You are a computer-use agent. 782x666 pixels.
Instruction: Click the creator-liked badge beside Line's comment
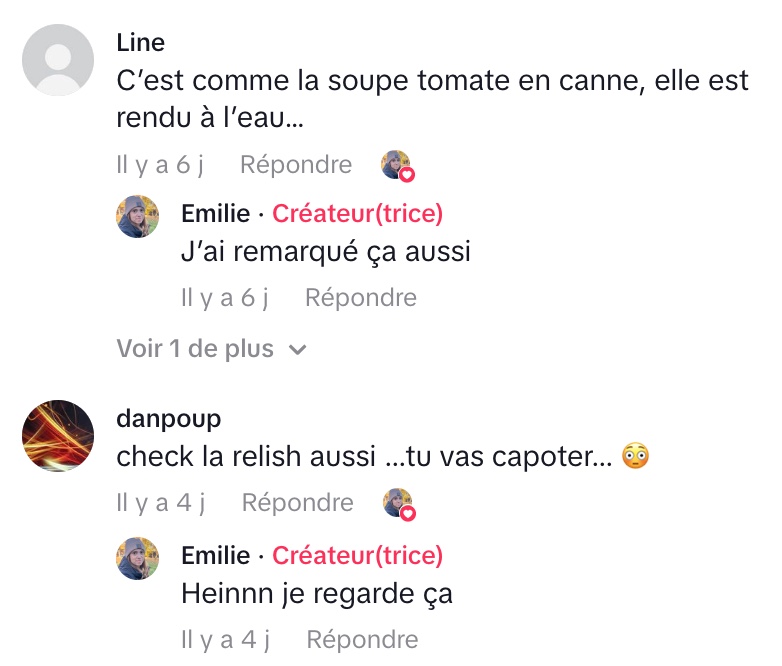pyautogui.click(x=397, y=165)
